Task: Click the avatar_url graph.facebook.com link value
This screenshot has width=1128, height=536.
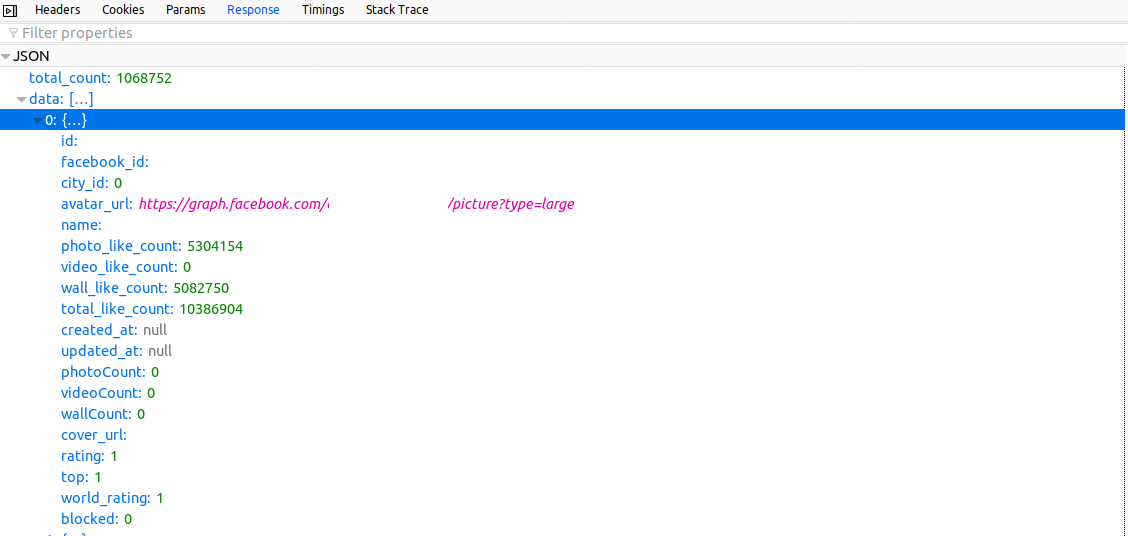Action: click(x=357, y=204)
